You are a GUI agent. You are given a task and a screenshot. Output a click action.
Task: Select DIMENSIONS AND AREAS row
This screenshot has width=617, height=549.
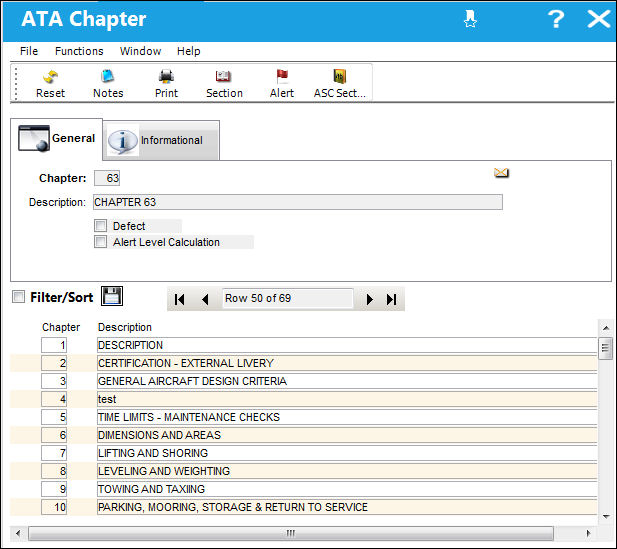pyautogui.click(x=347, y=435)
